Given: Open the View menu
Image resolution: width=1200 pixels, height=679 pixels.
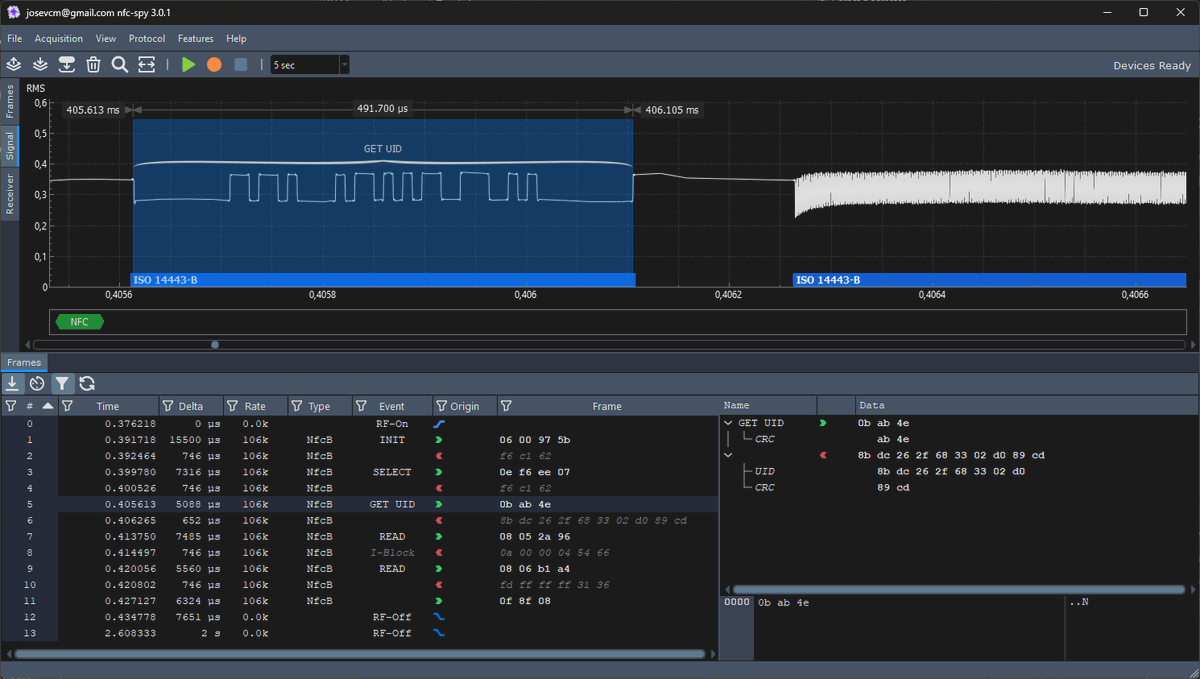Looking at the screenshot, I should pos(105,39).
